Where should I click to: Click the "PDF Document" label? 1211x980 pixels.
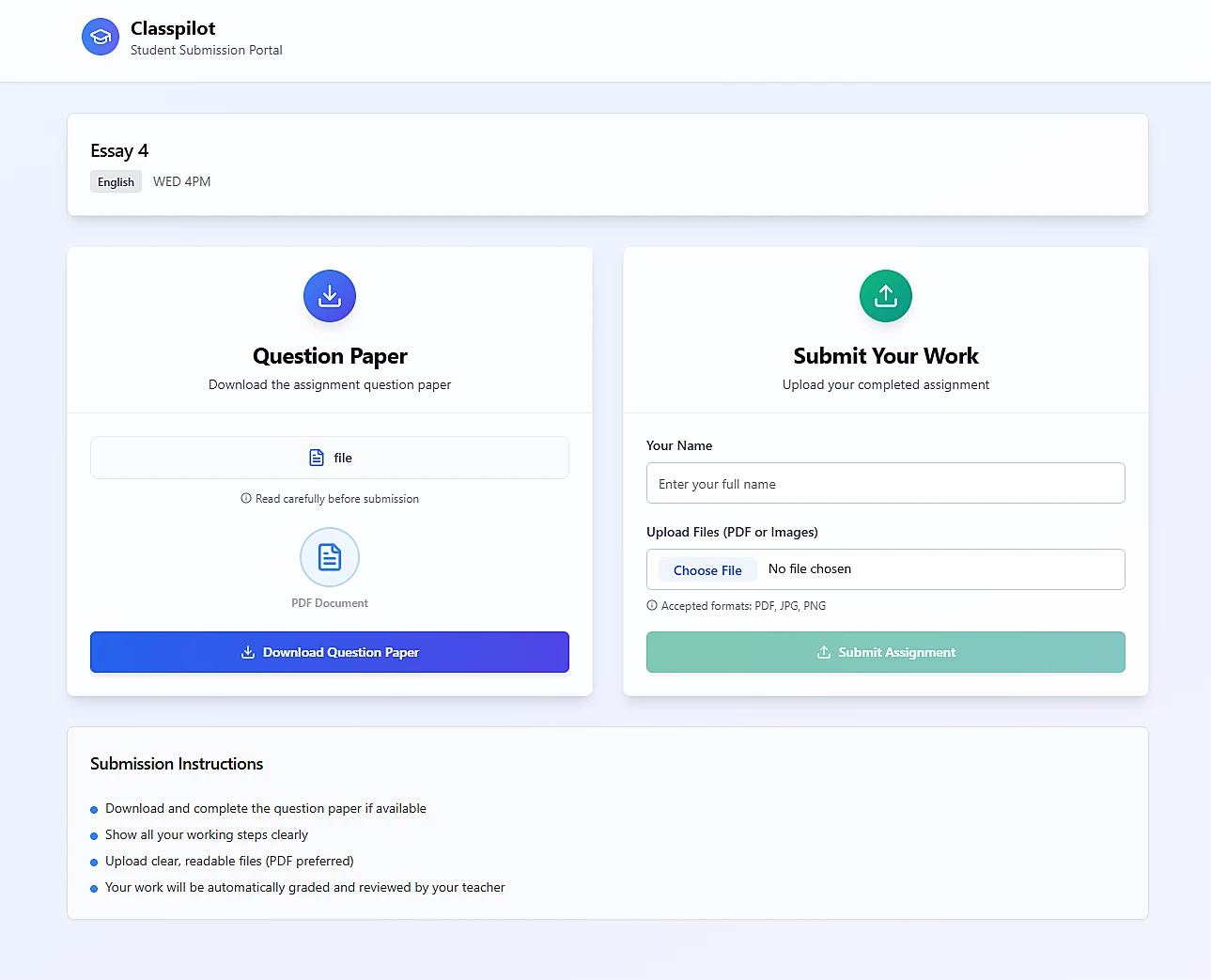[330, 603]
